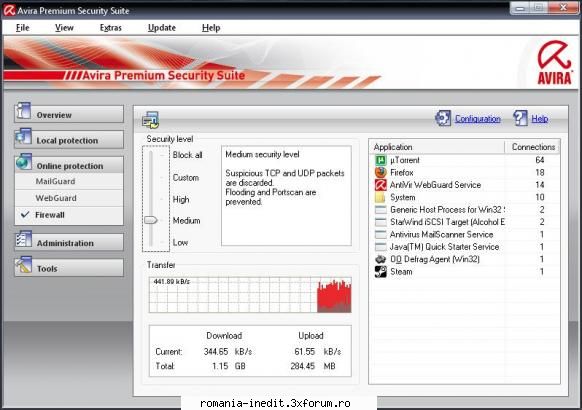
Task: Collapse the Online protection section
Action: (69, 165)
